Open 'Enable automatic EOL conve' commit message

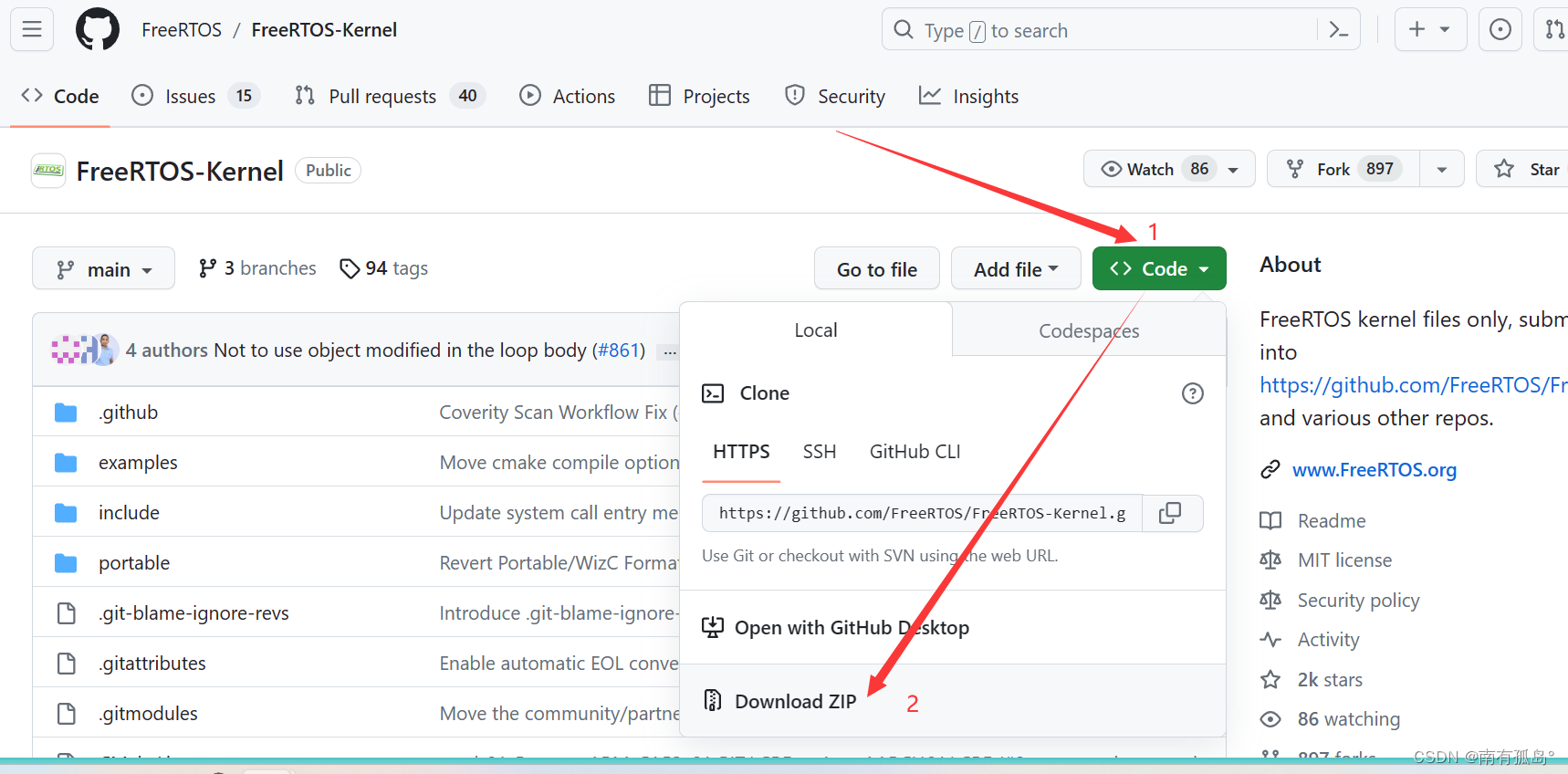tap(559, 664)
